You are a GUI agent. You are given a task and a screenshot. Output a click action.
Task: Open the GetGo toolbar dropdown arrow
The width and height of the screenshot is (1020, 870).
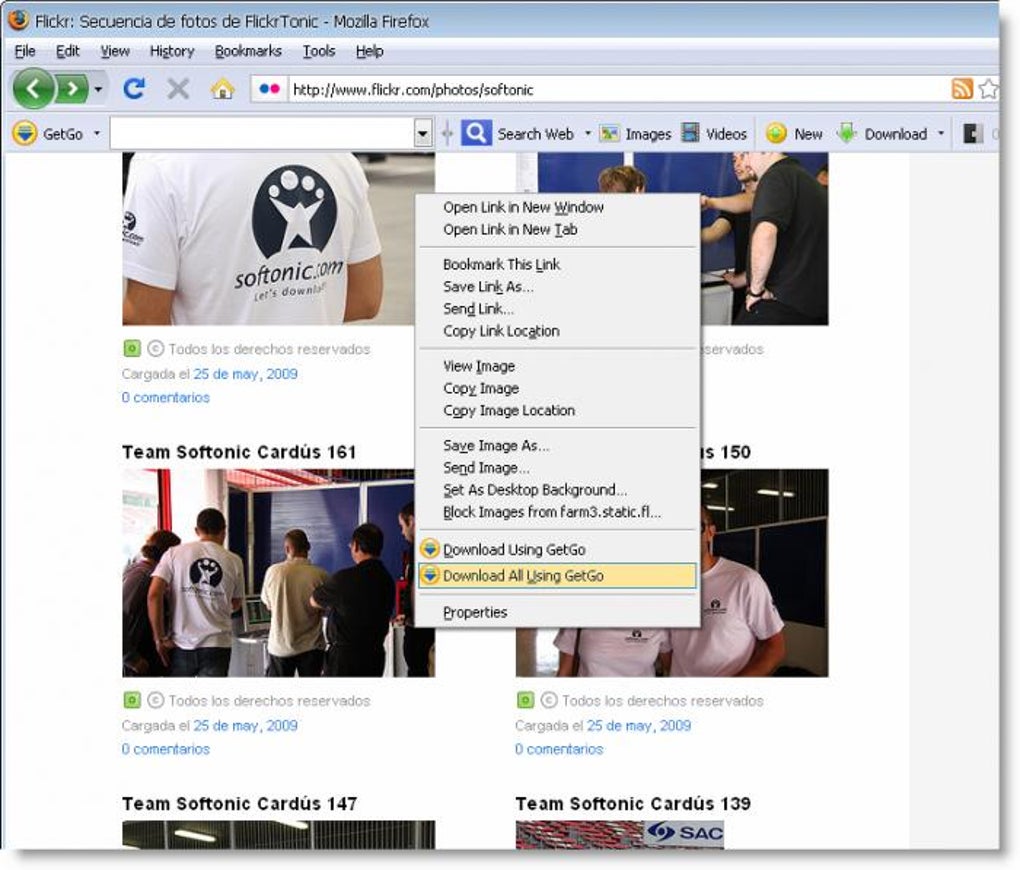pos(97,133)
